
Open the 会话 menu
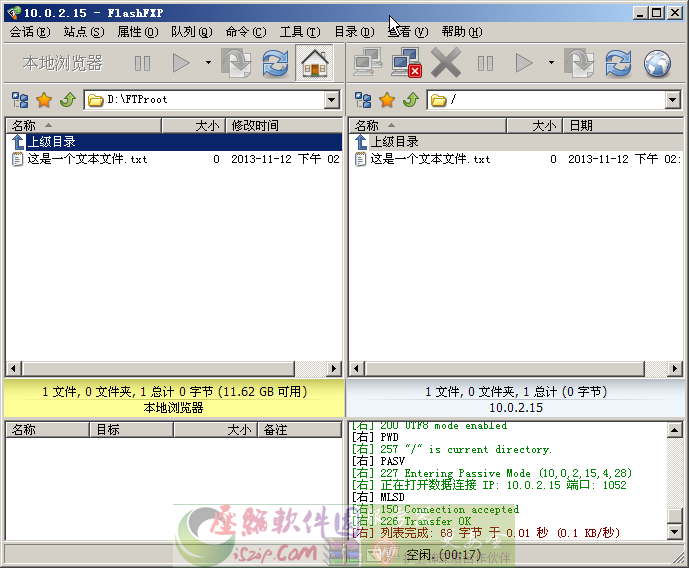click(x=30, y=32)
